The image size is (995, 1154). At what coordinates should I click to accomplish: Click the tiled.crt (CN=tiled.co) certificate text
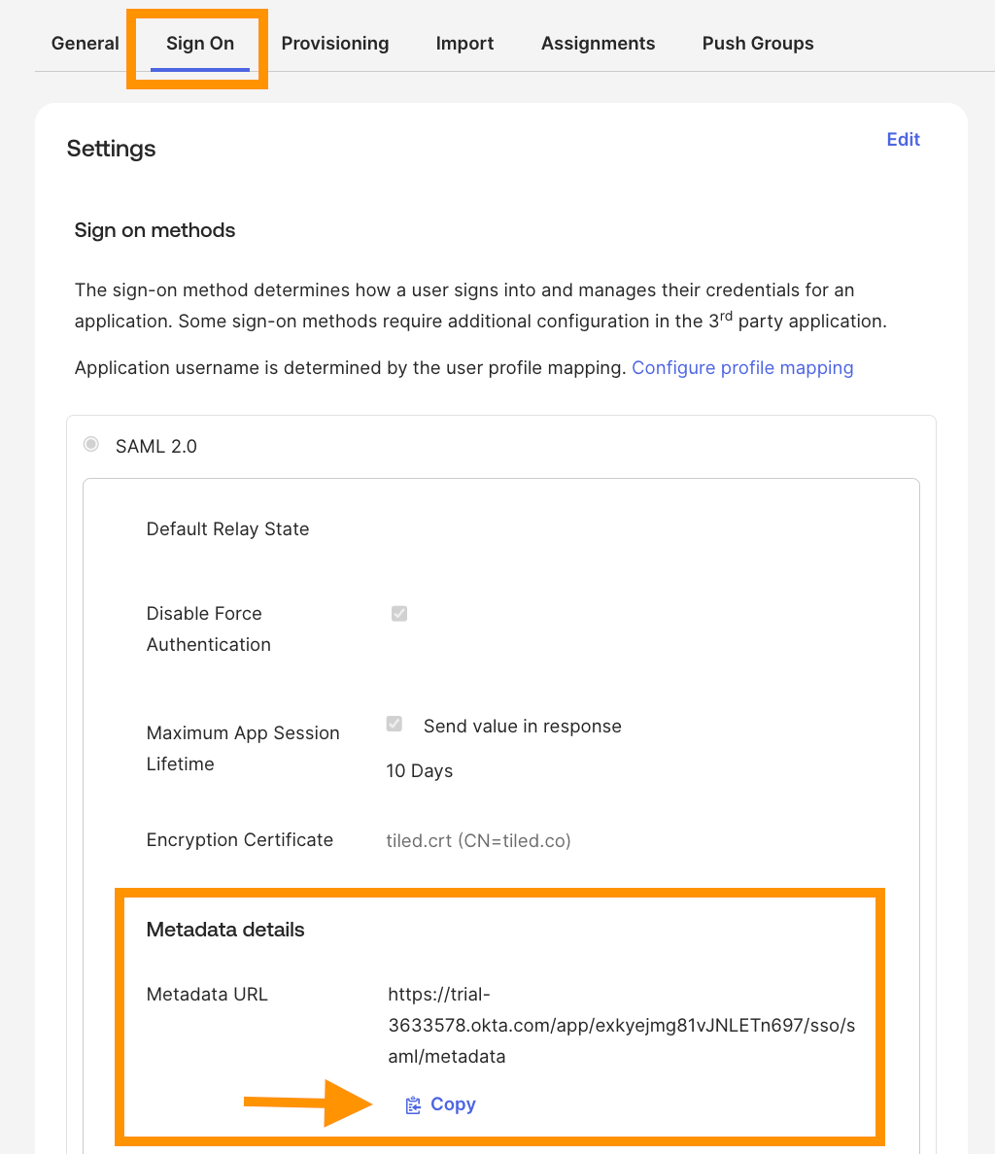478,840
